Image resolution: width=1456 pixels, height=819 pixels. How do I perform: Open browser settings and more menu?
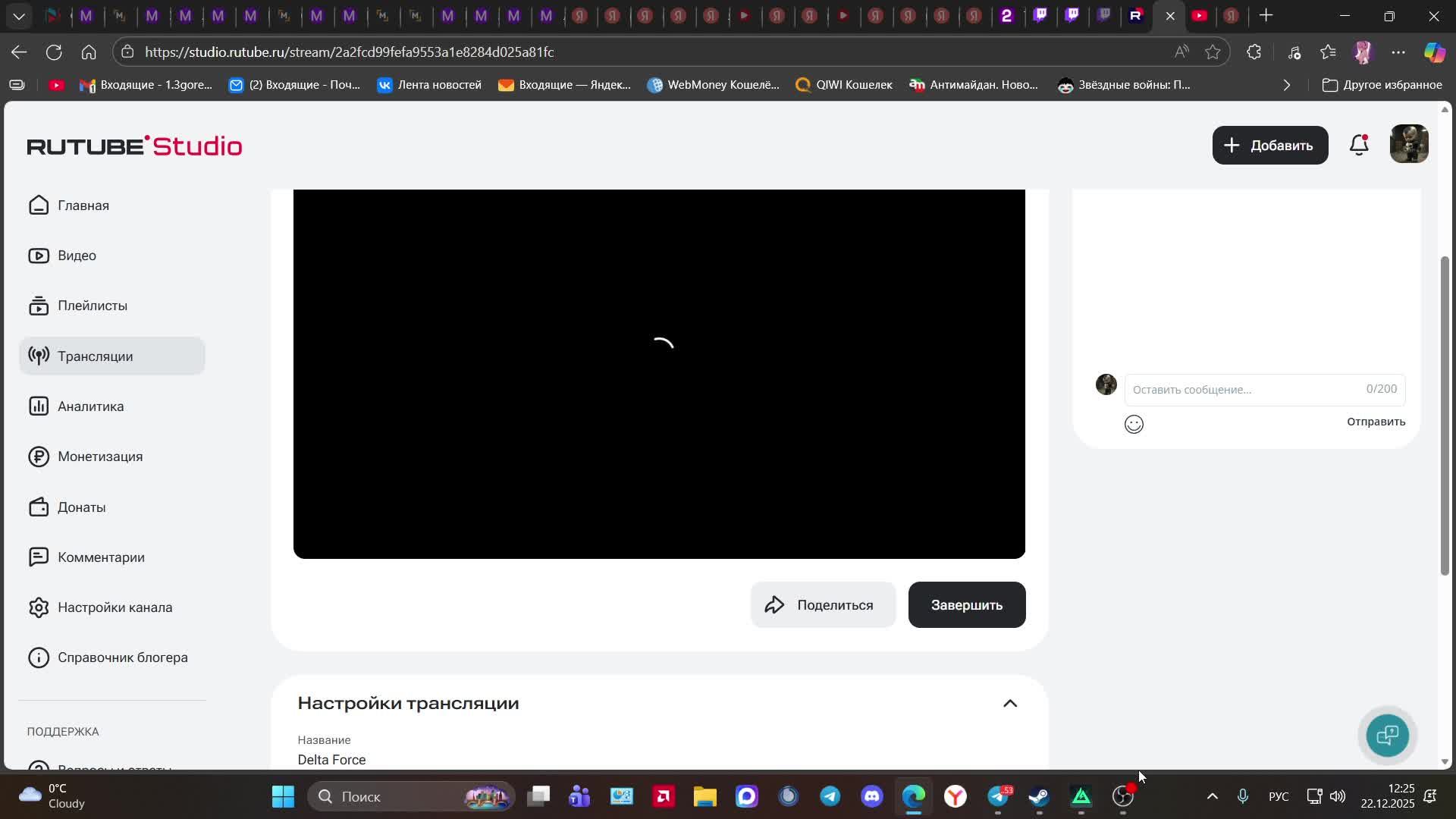tap(1399, 52)
